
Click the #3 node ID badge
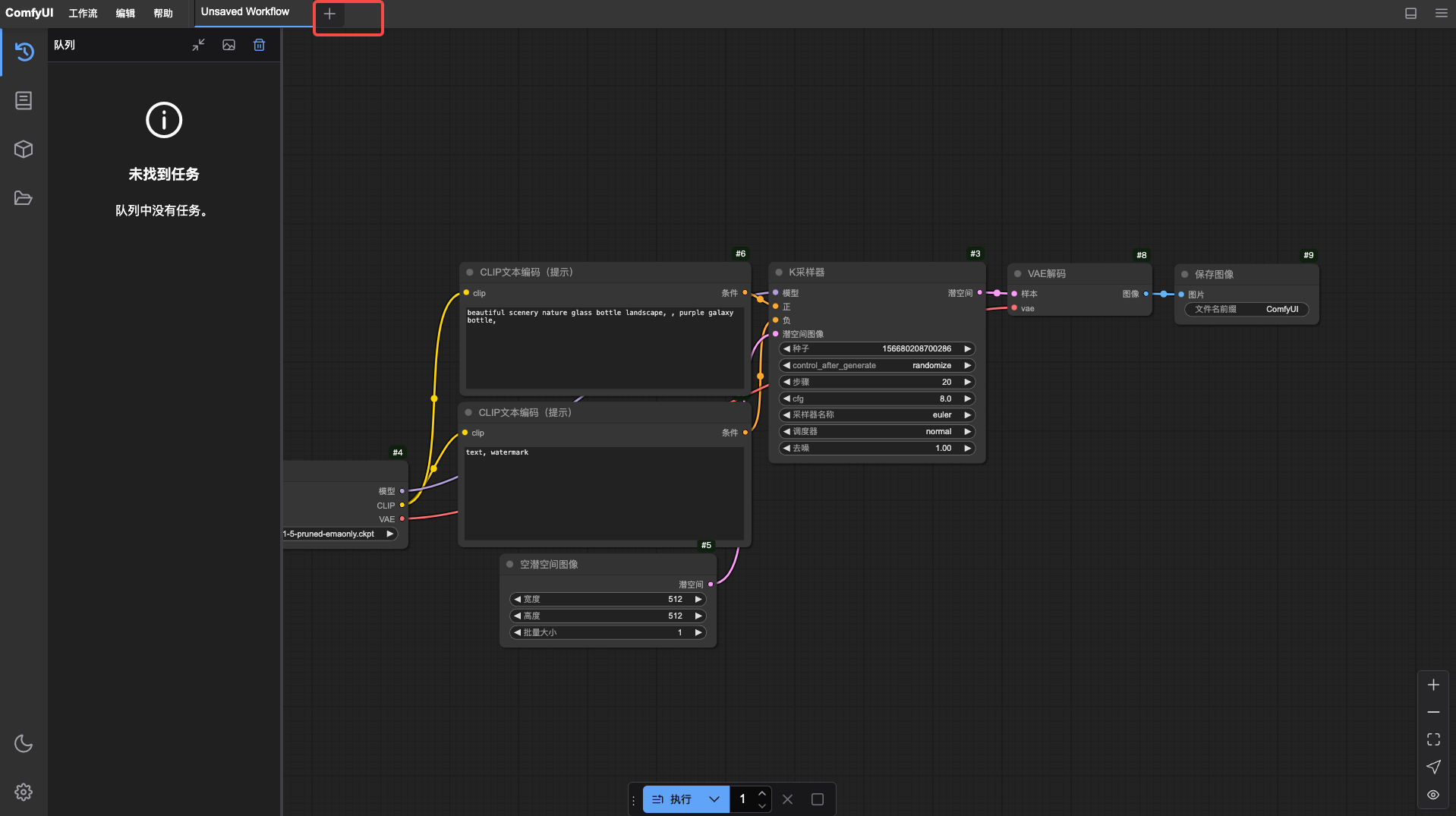(x=975, y=254)
